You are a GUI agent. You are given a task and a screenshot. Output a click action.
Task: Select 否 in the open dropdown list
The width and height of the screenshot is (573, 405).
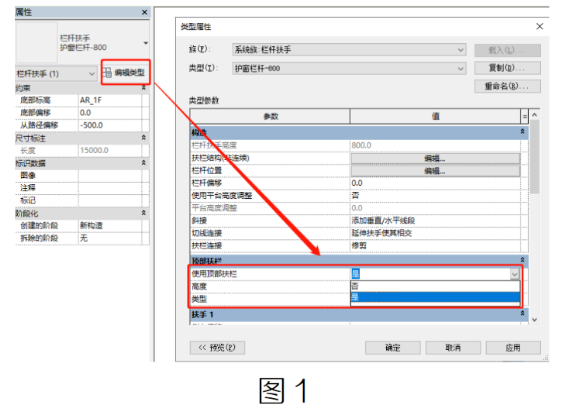click(435, 286)
